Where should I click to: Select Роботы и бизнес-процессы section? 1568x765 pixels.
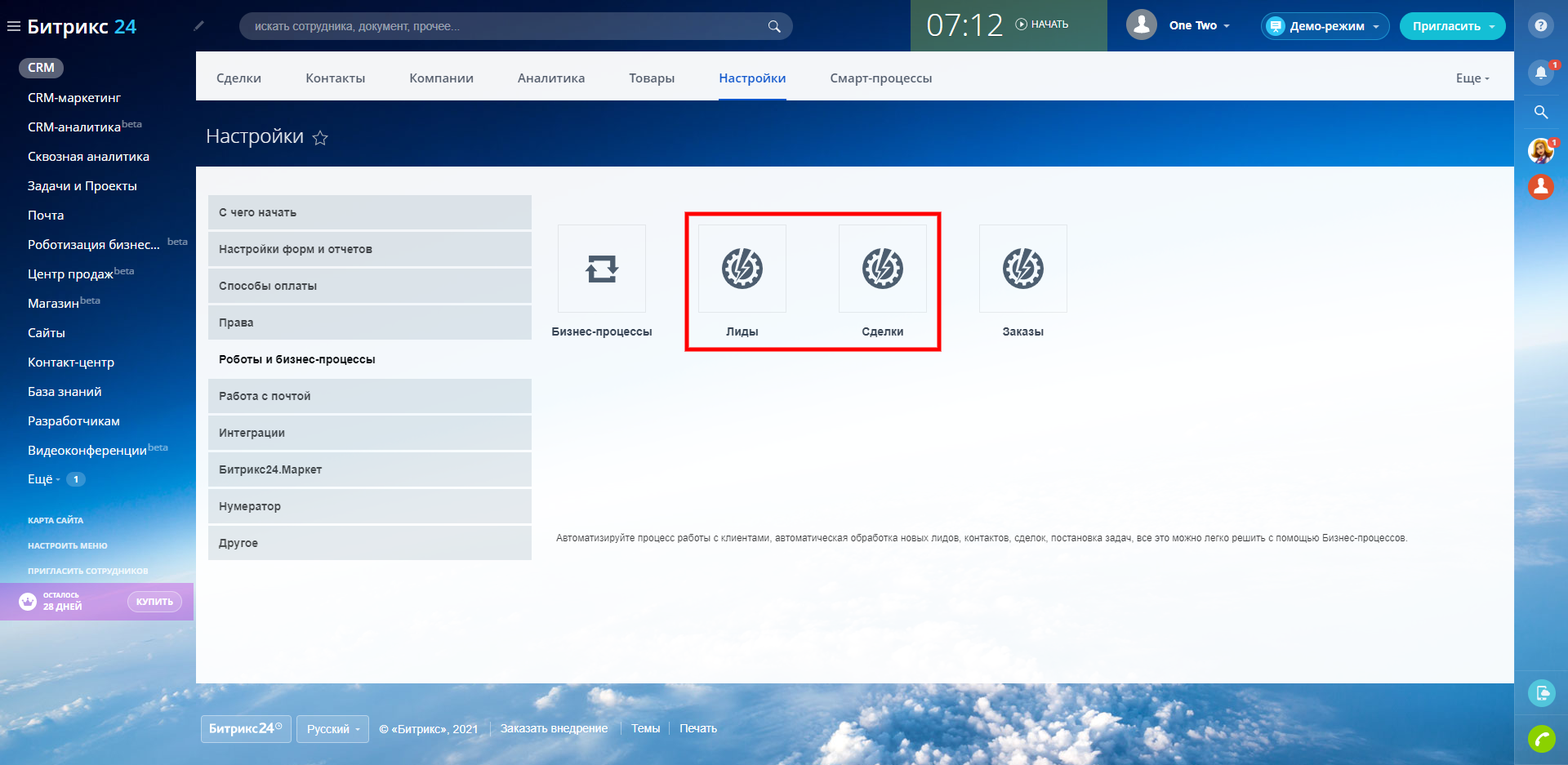(x=370, y=359)
